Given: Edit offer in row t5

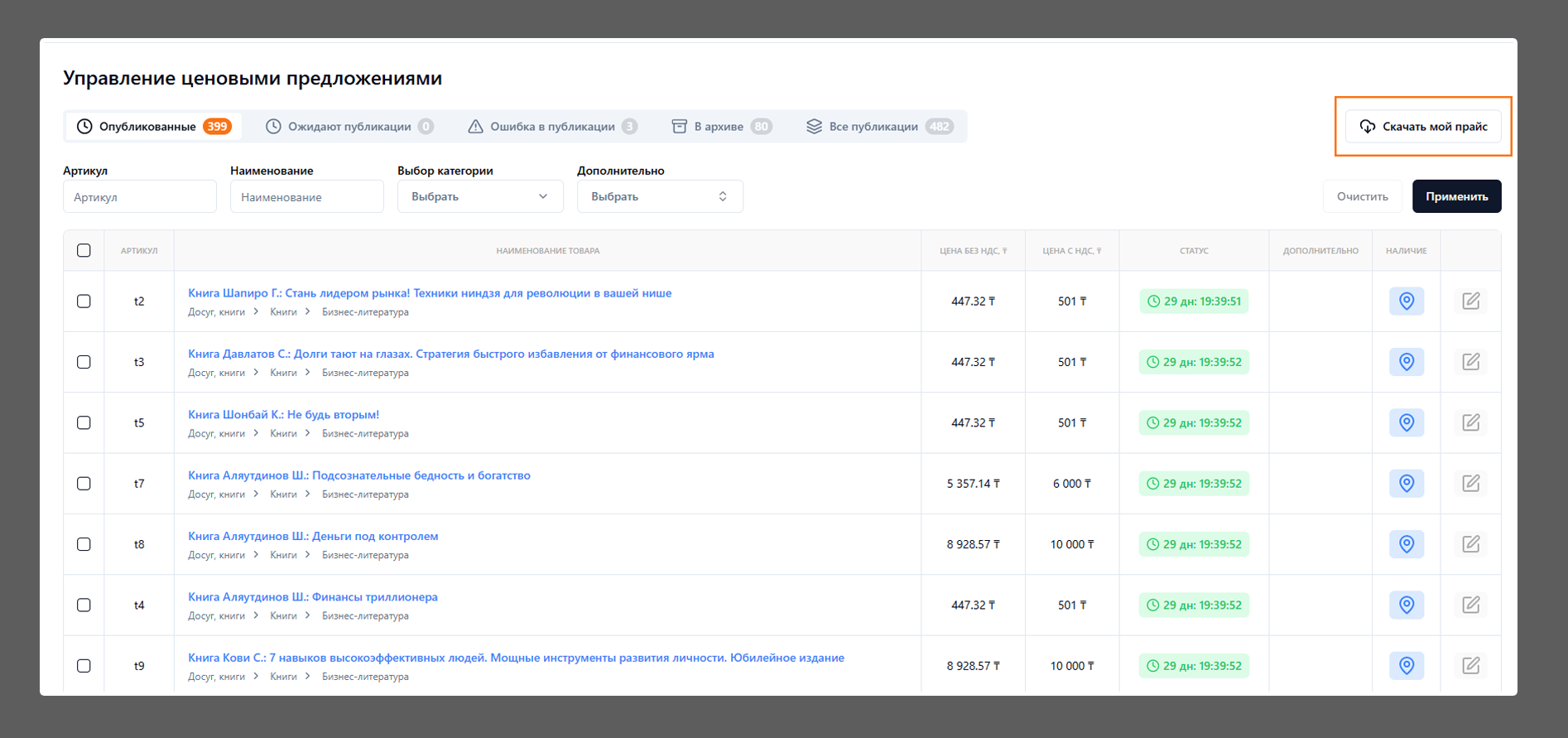Looking at the screenshot, I should pyautogui.click(x=1470, y=422).
